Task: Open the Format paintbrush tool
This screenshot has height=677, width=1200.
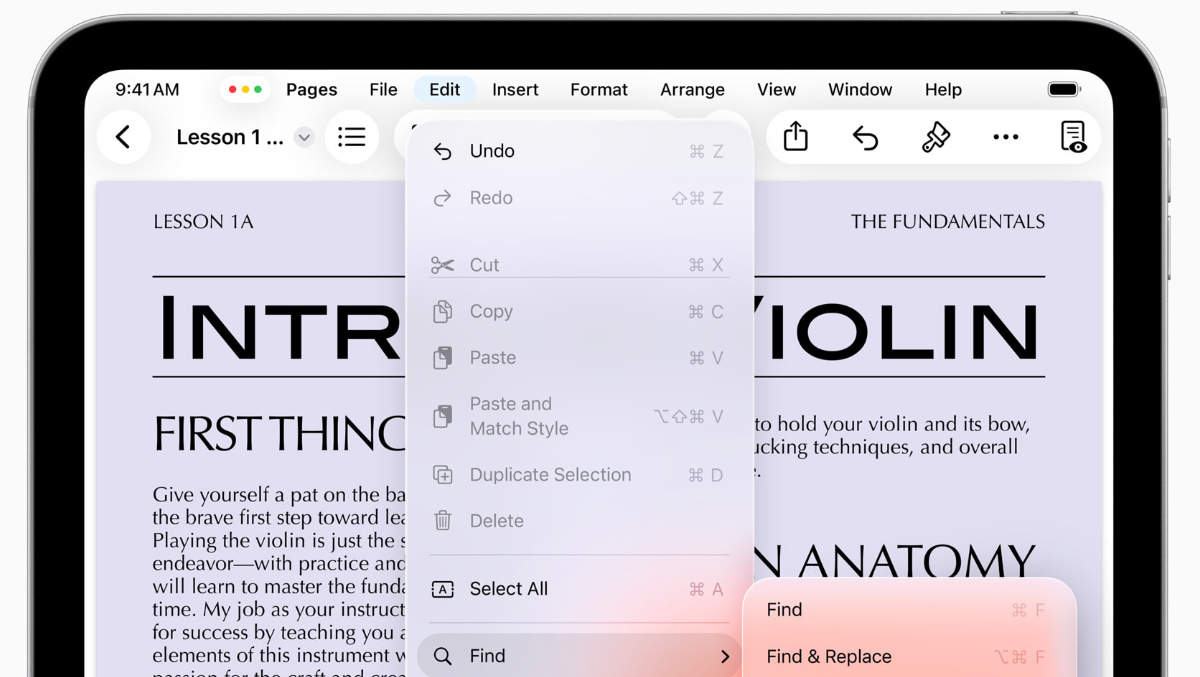Action: [935, 137]
